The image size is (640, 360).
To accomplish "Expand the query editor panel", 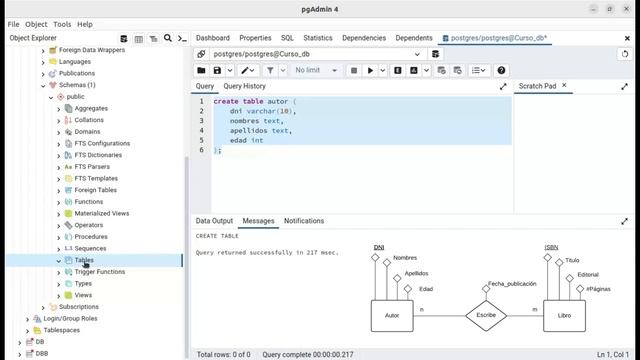I will [x=503, y=87].
